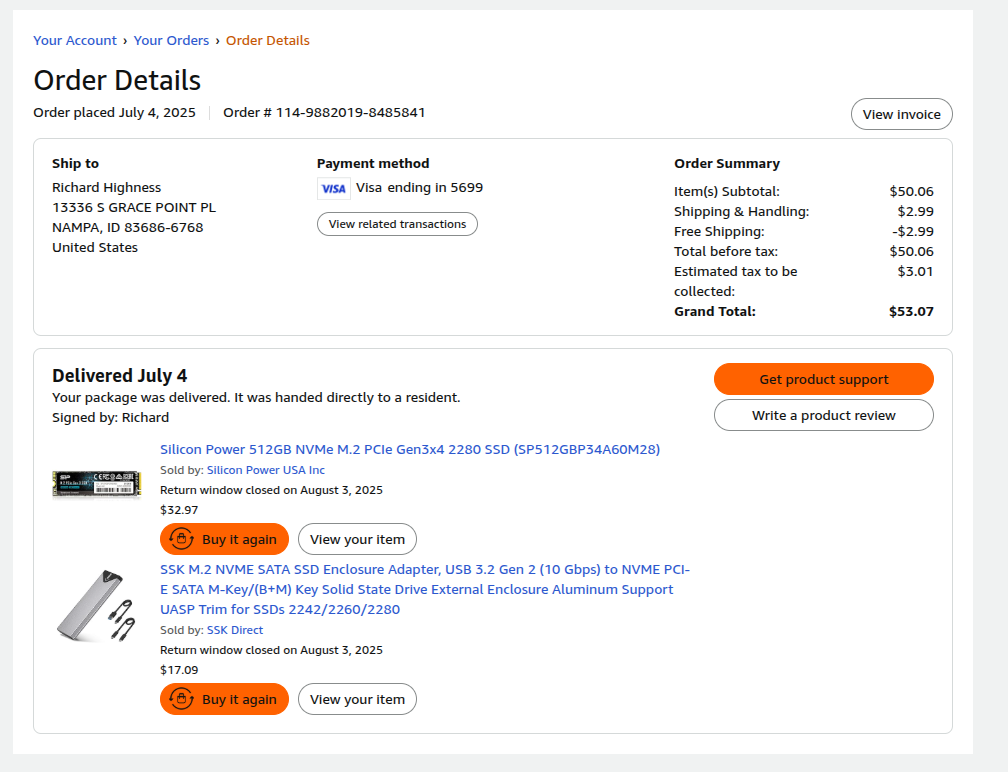Click reorder icon for SSK enclosure adapter
Viewport: 1008px width, 772px height.
[181, 699]
